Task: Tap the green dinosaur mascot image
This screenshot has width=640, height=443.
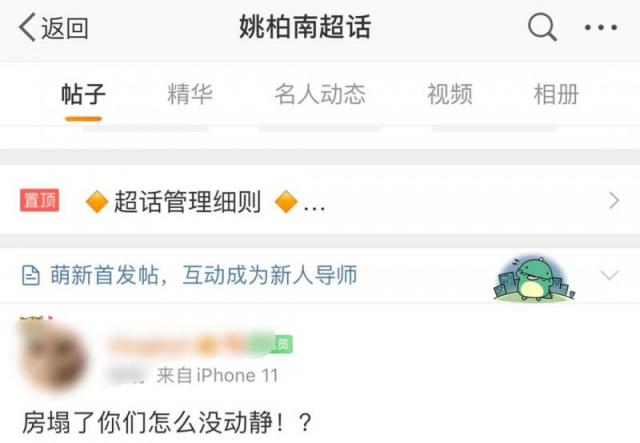Action: click(x=534, y=279)
